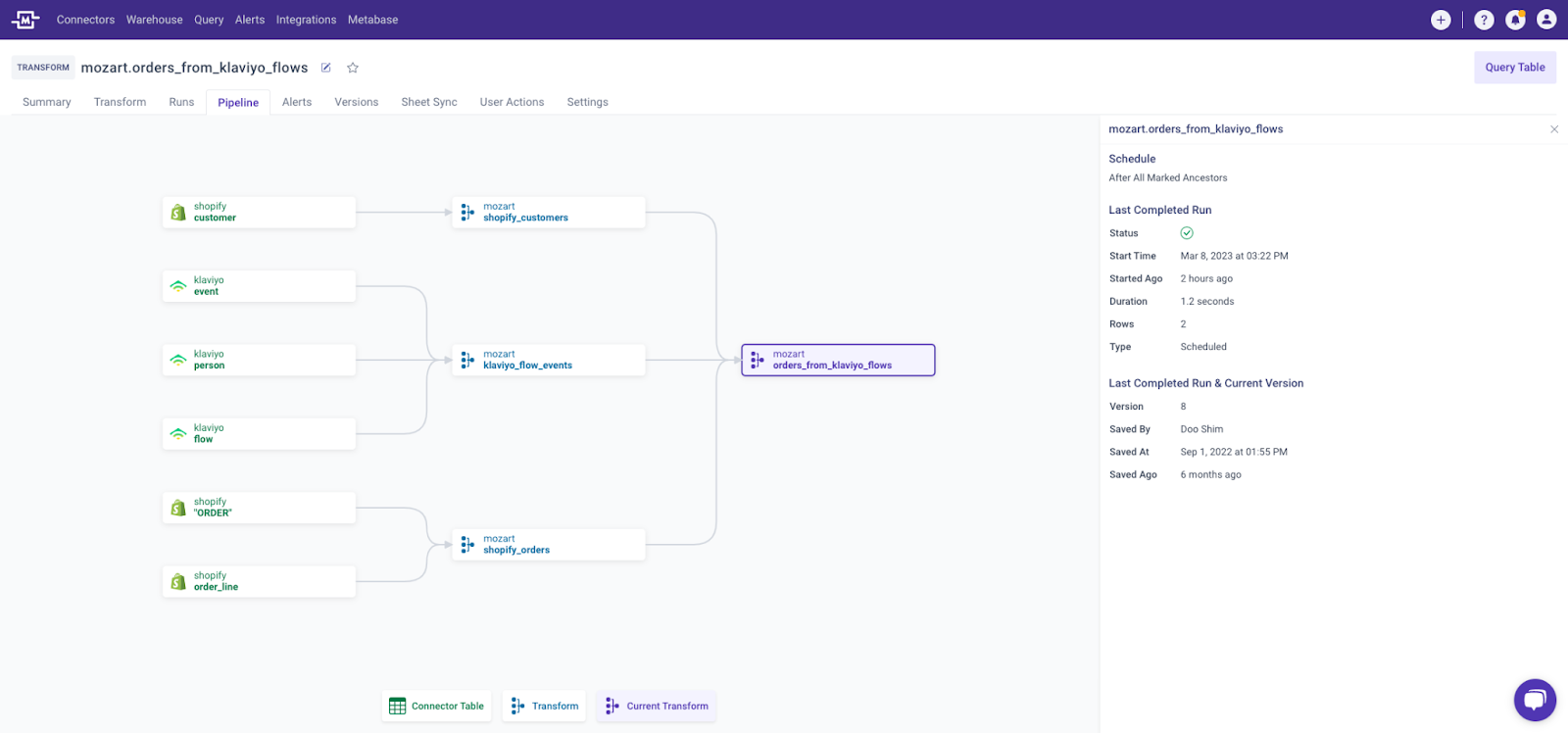This screenshot has height=733, width=1568.
Task: Click transform icon on orders_from_klaviyo_flows node
Action: pos(758,360)
